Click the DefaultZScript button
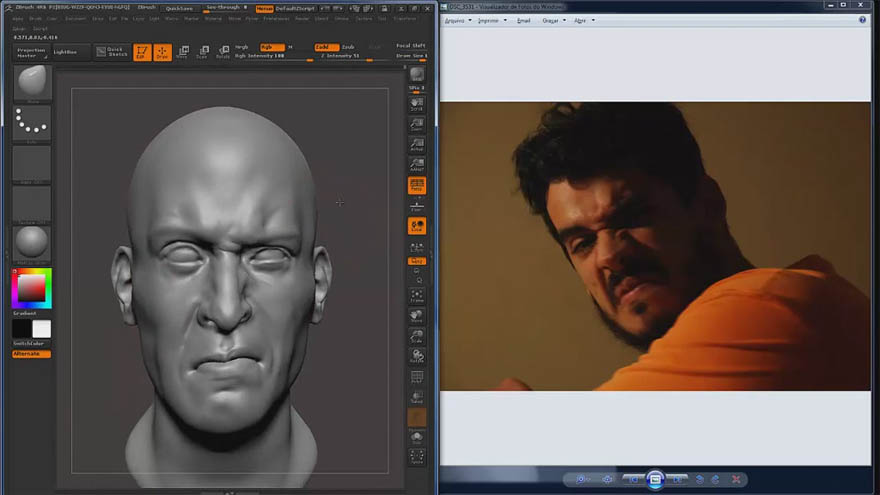Screen dimensions: 880x495 295,9
